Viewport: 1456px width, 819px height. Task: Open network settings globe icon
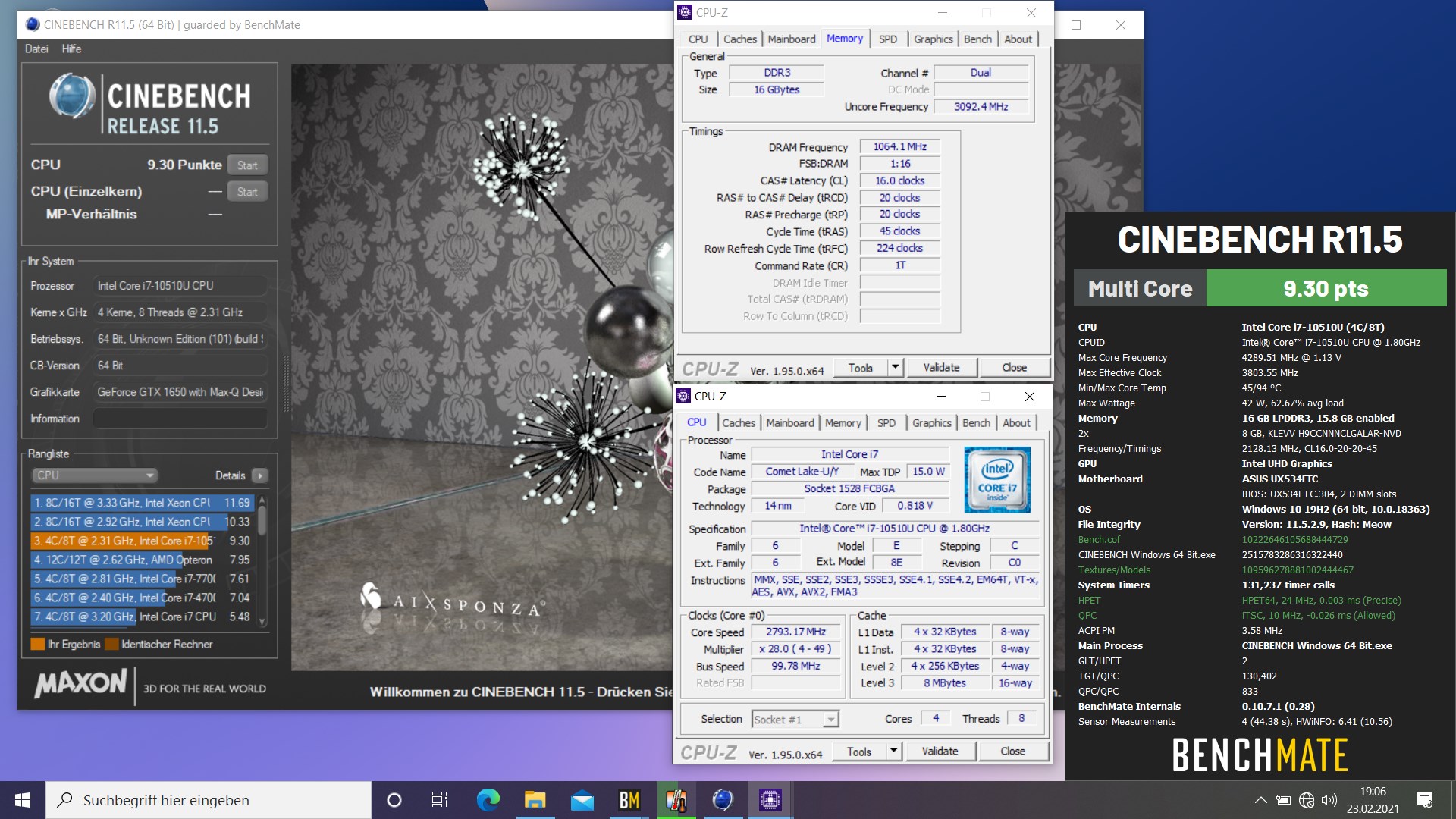coord(1306,800)
